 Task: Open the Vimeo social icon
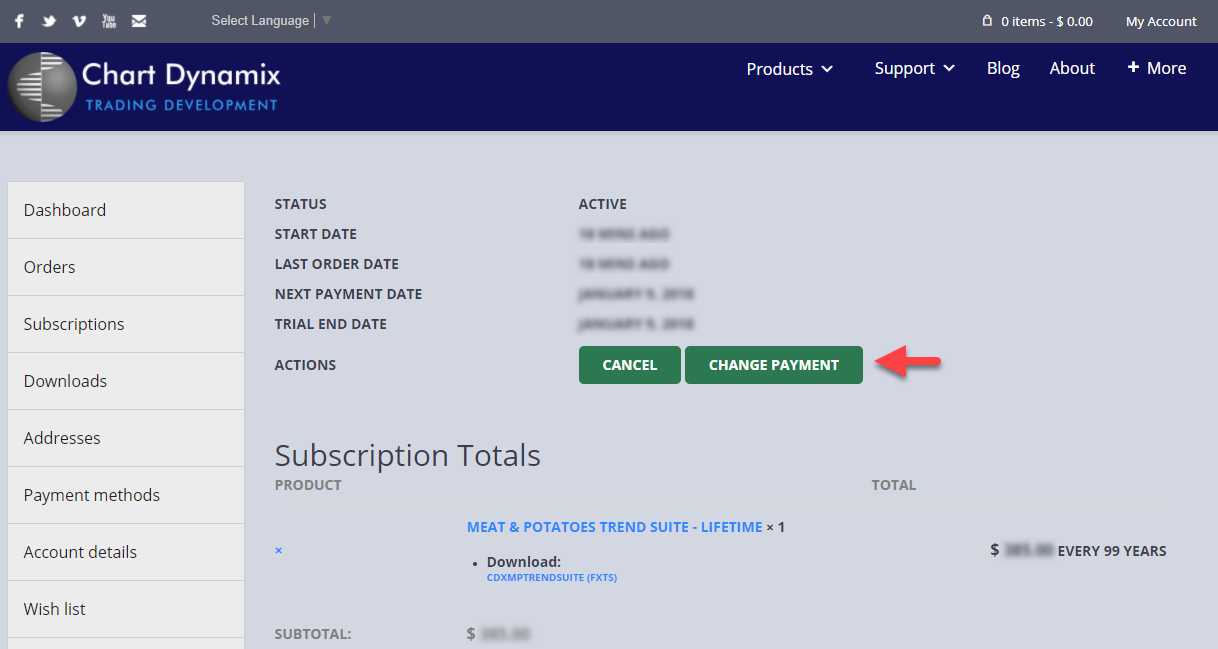(79, 21)
